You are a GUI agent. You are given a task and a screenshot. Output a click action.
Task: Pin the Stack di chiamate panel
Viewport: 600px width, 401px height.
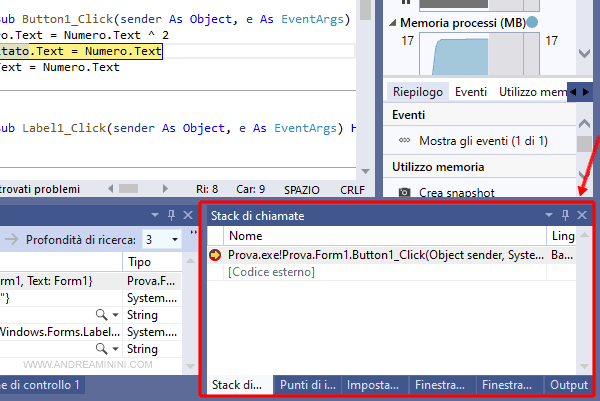coord(564,215)
